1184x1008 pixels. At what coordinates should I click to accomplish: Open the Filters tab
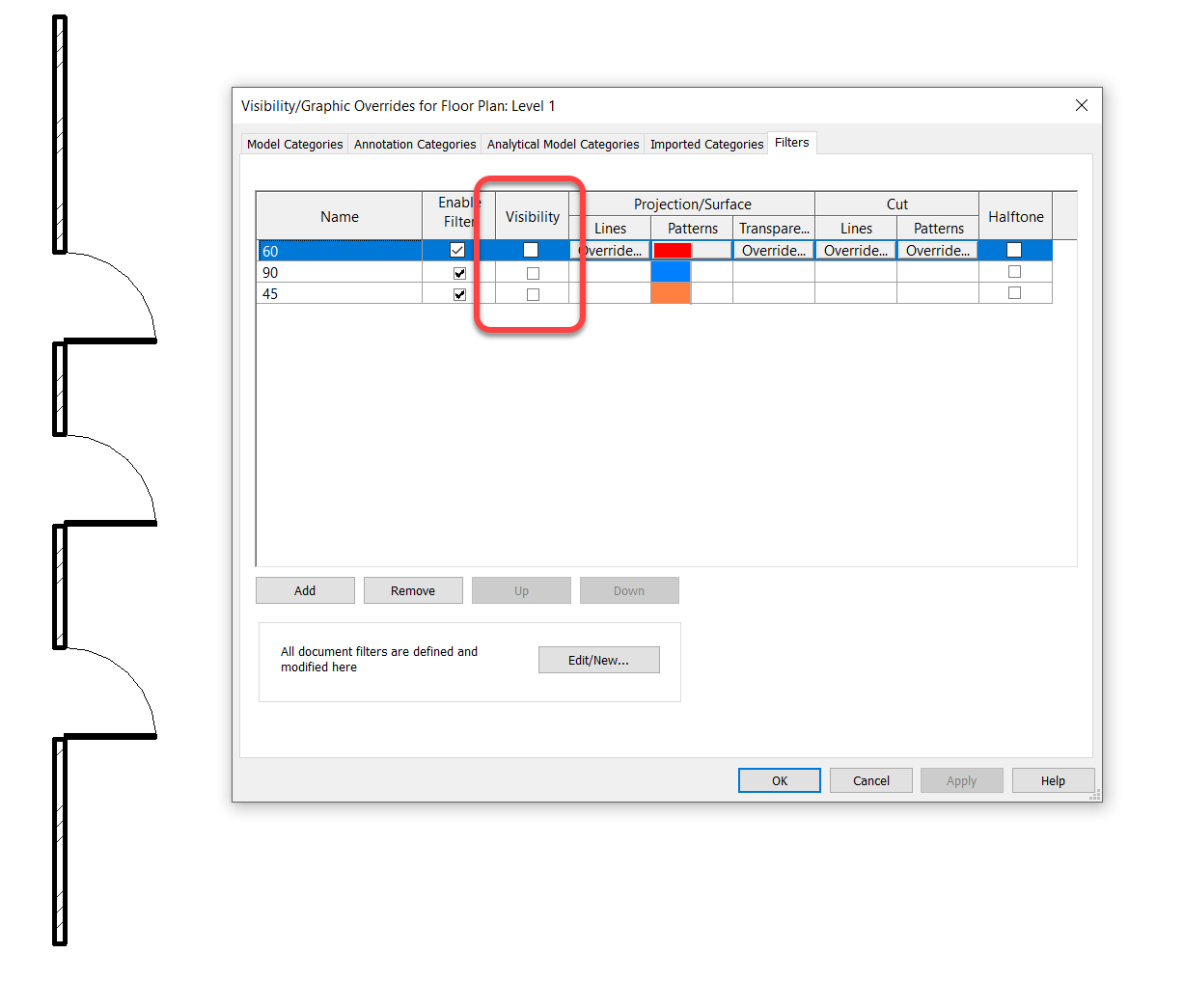tap(791, 142)
